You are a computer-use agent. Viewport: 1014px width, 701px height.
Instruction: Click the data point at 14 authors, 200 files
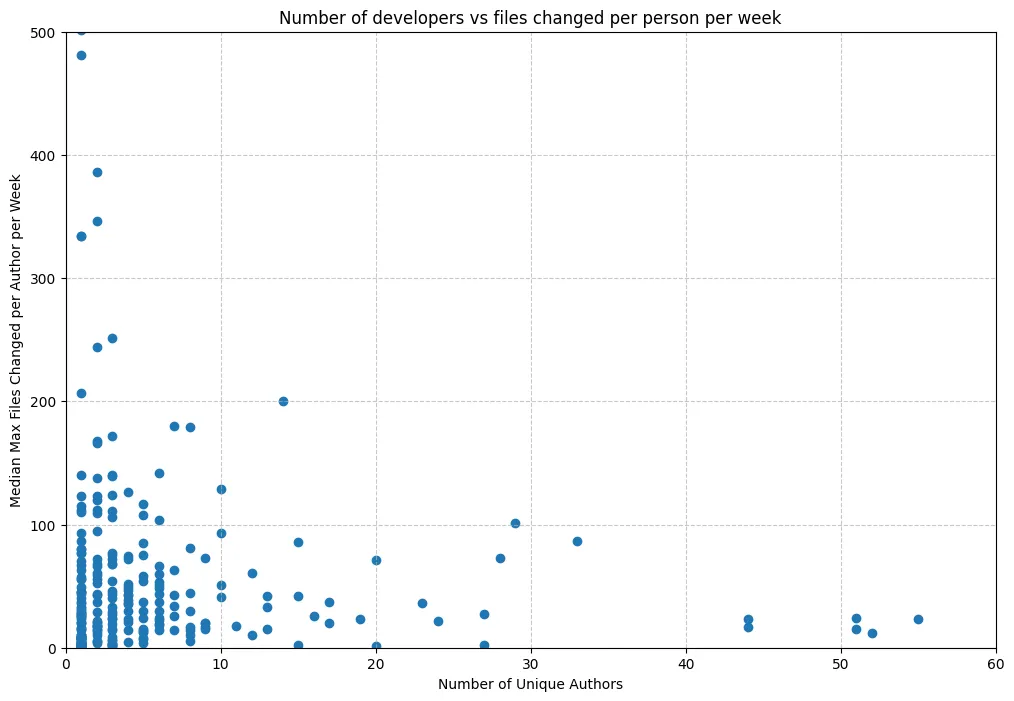[x=283, y=401]
